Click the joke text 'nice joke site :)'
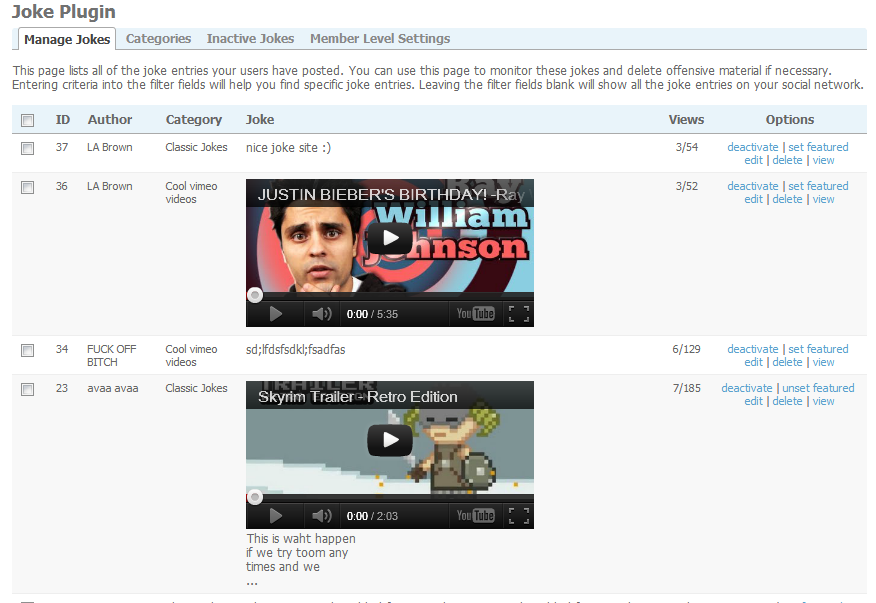The width and height of the screenshot is (876, 603). coord(288,148)
